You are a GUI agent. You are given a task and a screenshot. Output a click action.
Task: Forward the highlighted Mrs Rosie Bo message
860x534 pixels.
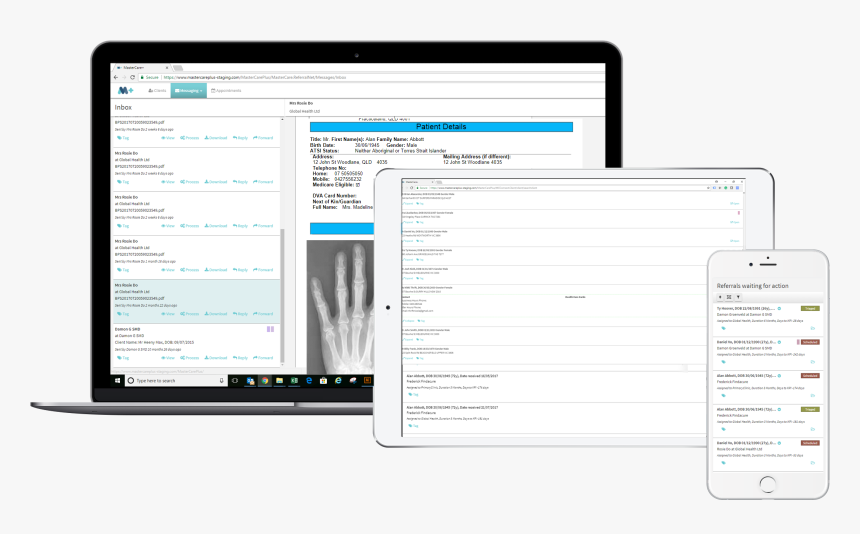pyautogui.click(x=263, y=314)
